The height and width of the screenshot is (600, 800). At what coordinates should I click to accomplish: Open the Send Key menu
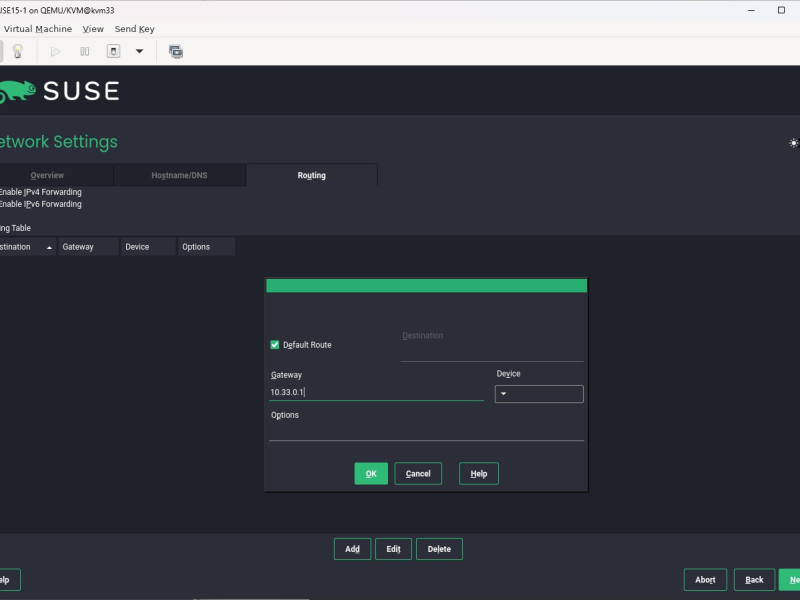pyautogui.click(x=134, y=29)
